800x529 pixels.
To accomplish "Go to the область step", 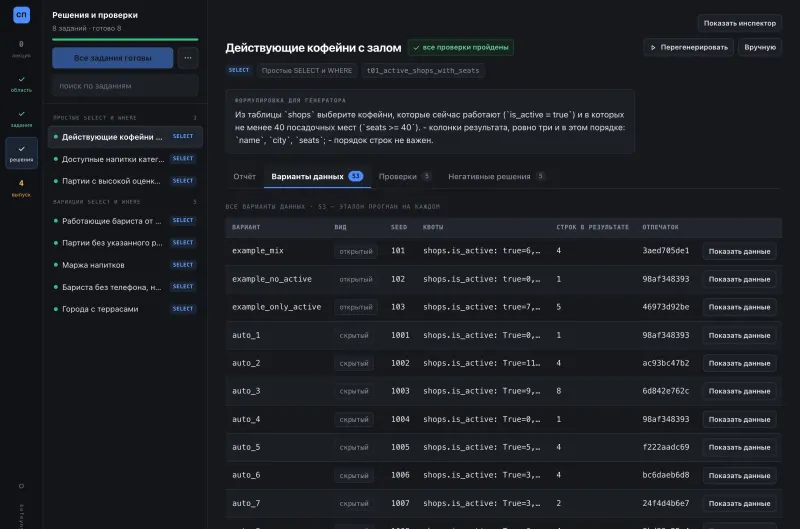I will click(x=21, y=84).
